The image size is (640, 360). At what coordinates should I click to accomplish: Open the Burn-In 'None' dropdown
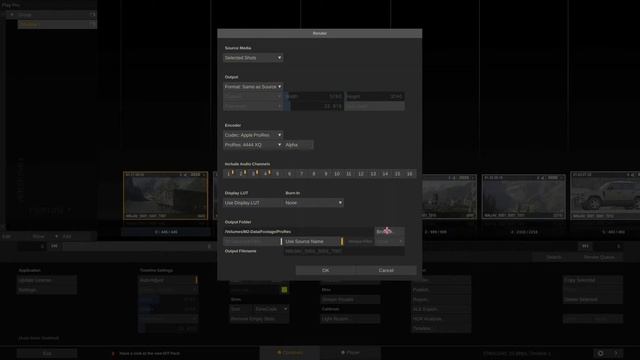313,203
